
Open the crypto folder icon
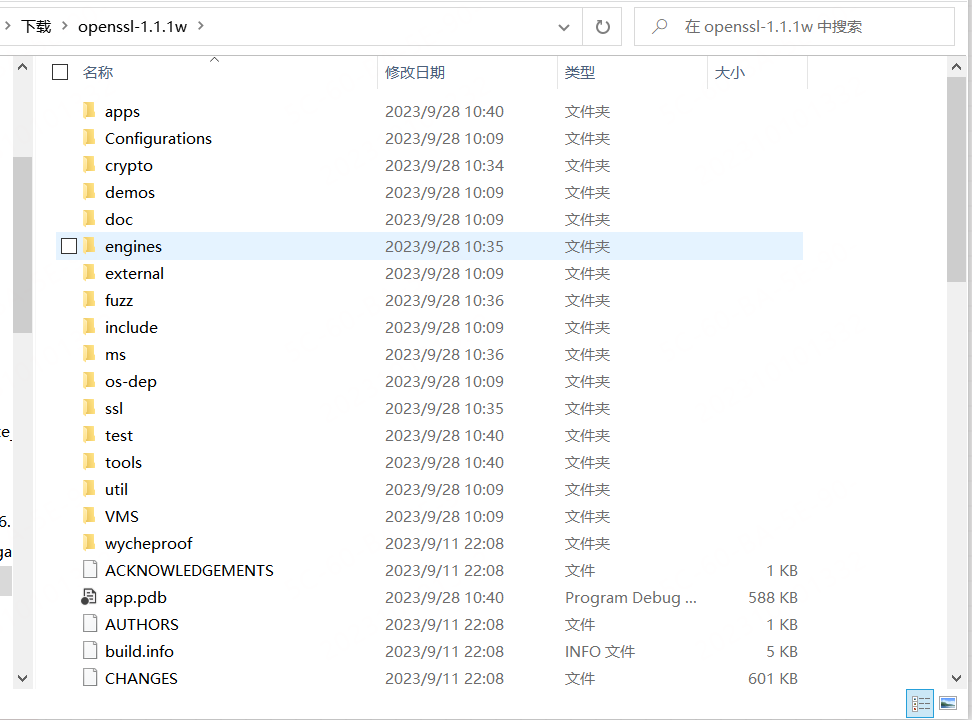[x=89, y=165]
